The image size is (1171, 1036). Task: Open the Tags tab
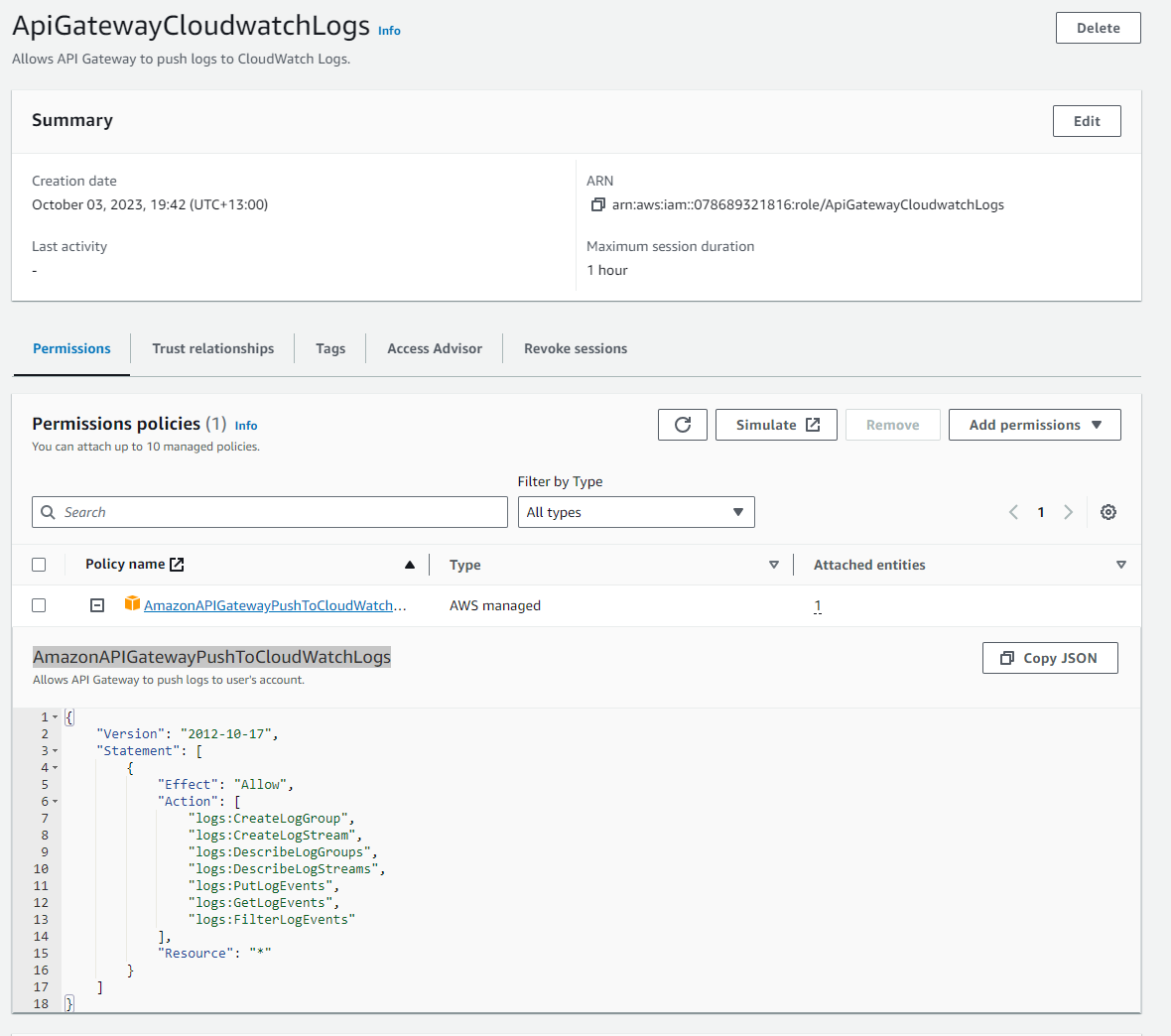coord(330,349)
